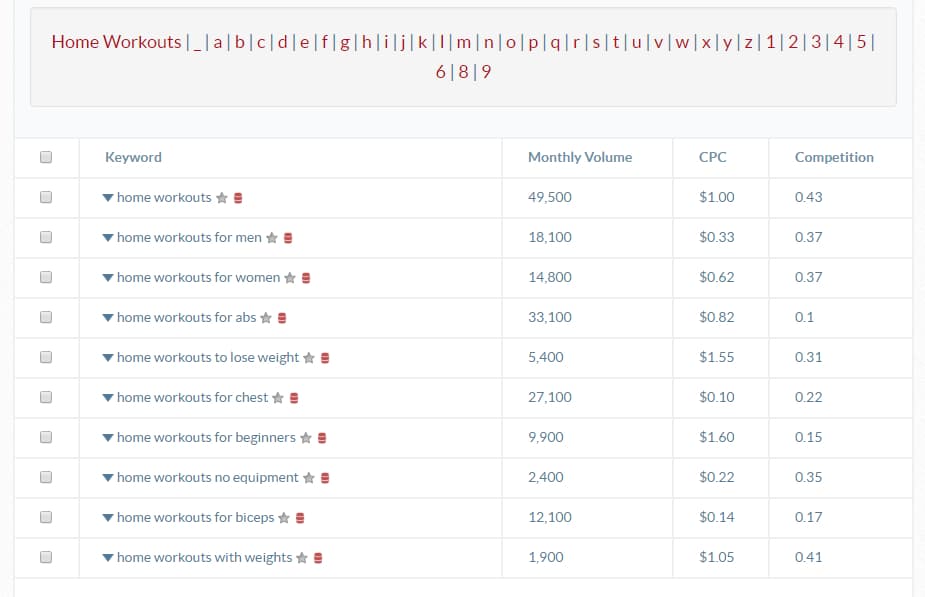Star the 'home workouts for beginners' keyword

pos(306,438)
